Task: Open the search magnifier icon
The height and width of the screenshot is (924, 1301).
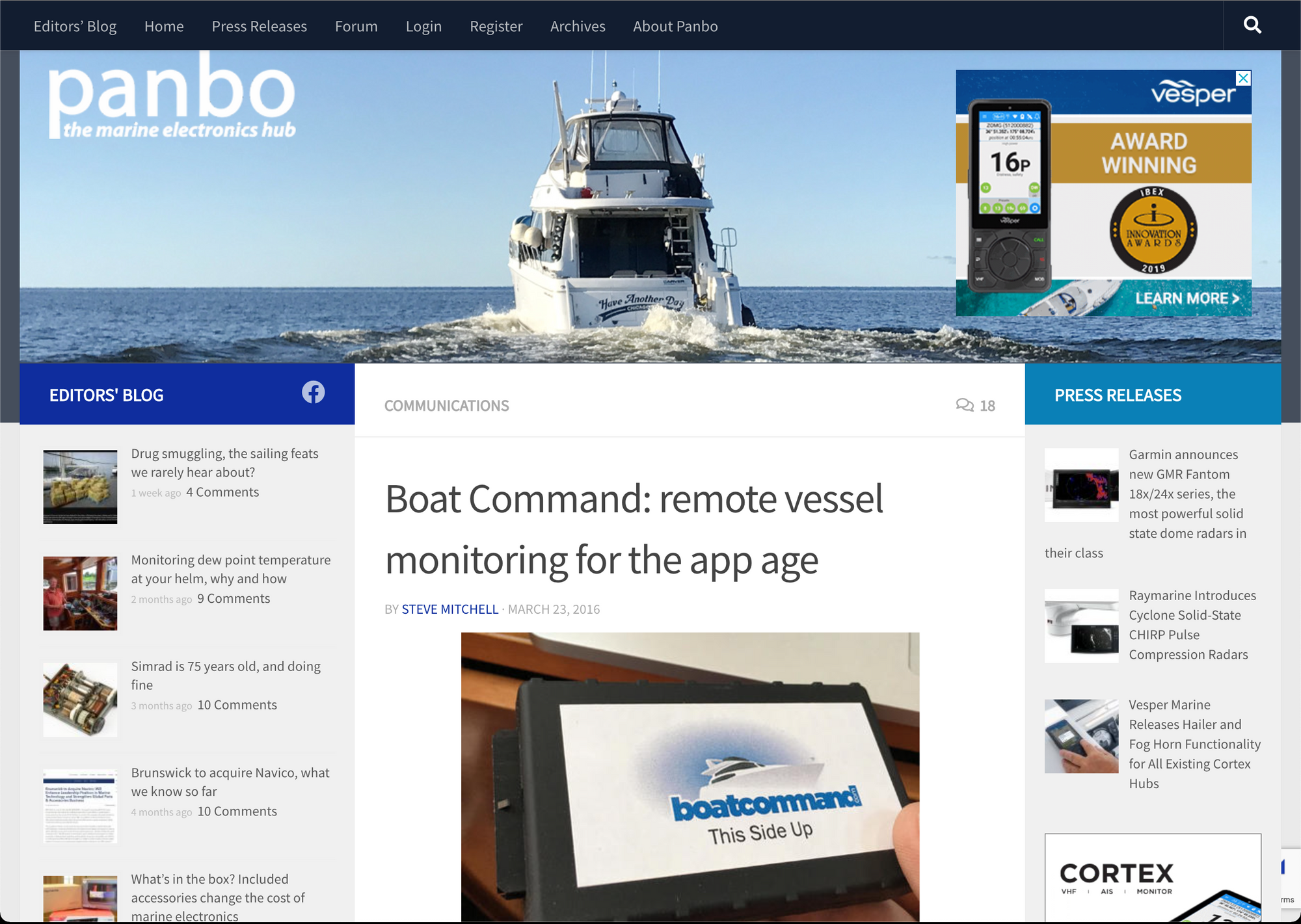Action: [x=1252, y=25]
